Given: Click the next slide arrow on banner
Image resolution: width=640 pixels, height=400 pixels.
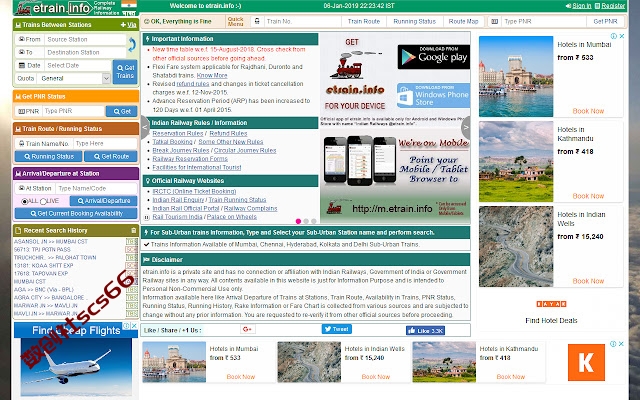Looking at the screenshot, I should [466, 127].
